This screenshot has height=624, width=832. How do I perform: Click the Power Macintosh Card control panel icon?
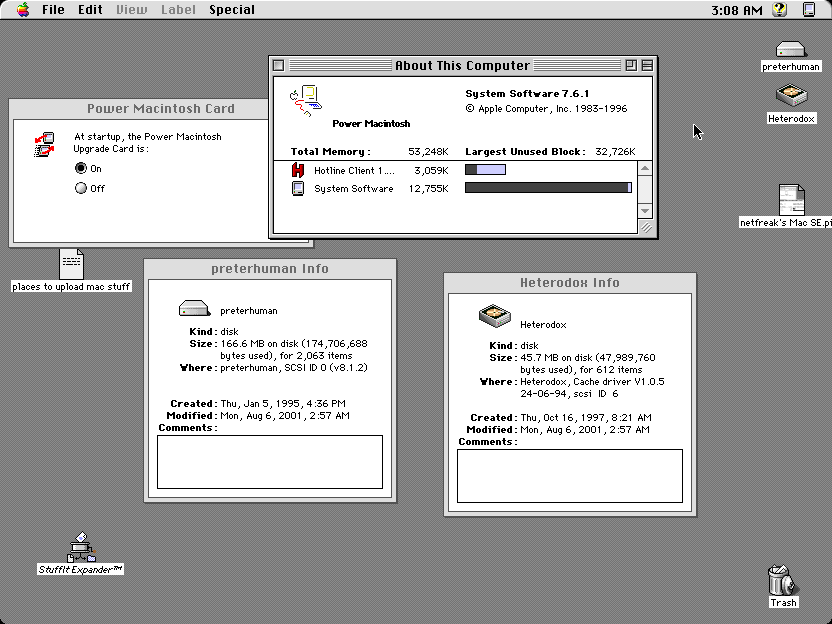pyautogui.click(x=45, y=144)
